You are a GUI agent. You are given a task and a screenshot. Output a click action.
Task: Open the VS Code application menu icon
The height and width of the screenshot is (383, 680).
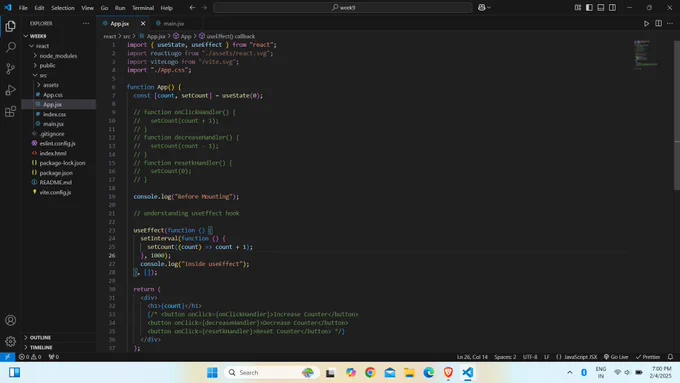8,7
